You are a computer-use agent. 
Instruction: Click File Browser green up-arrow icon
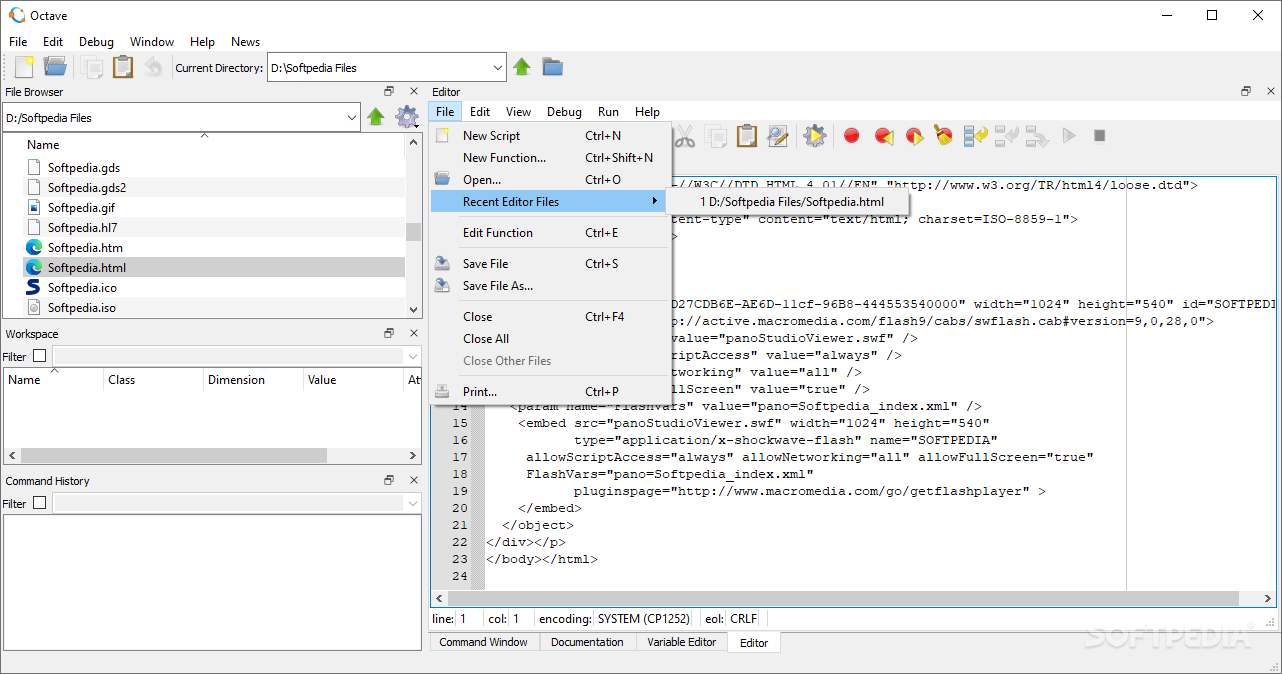pyautogui.click(x=376, y=117)
